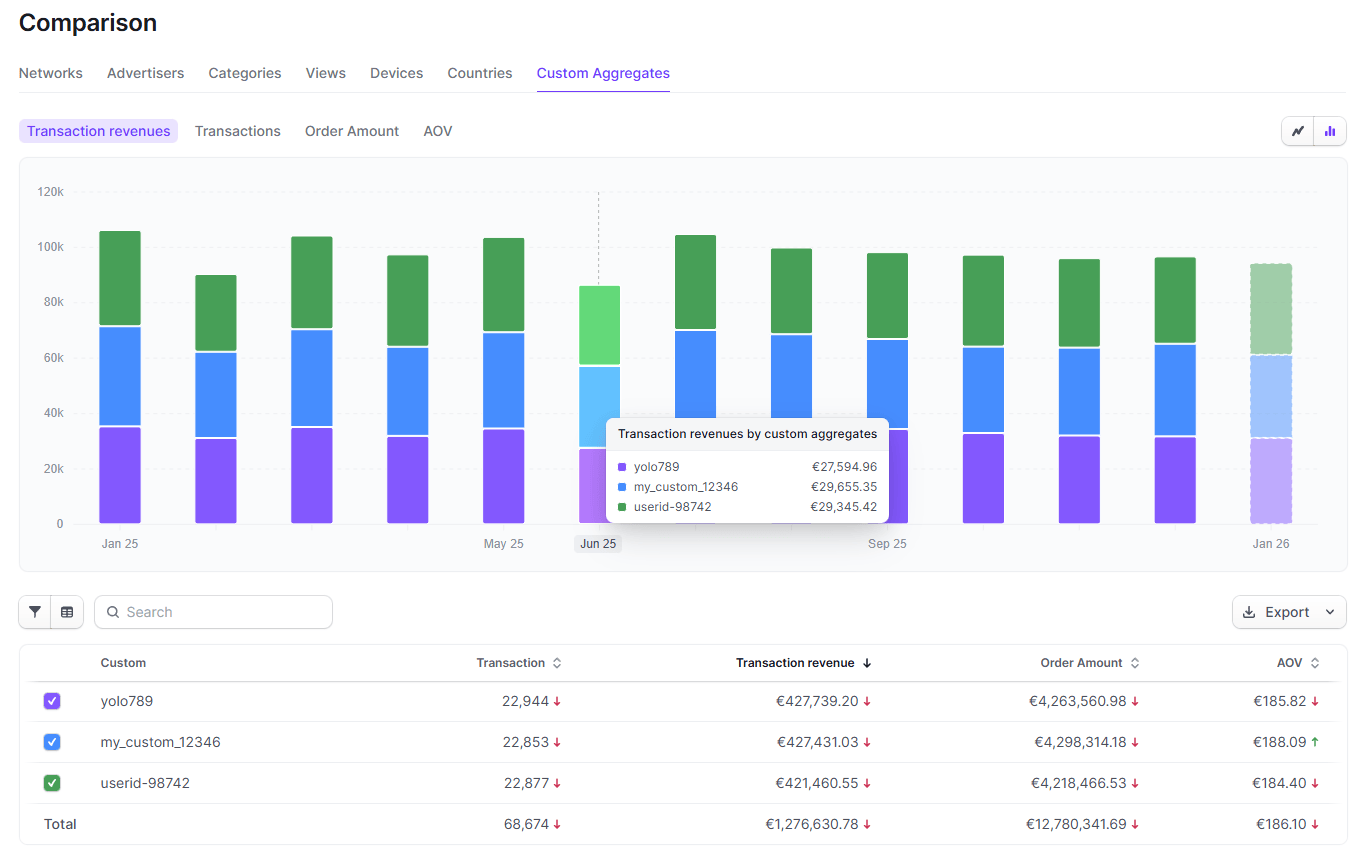Sort by AOV column arrows
Image resolution: width=1362 pixels, height=862 pixels.
click(x=1315, y=663)
